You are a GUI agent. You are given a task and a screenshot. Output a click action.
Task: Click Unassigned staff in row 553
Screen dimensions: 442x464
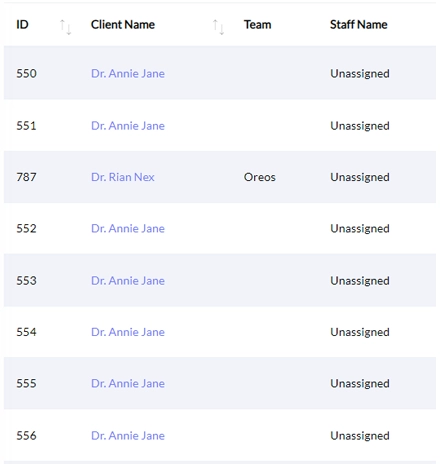tap(360, 281)
